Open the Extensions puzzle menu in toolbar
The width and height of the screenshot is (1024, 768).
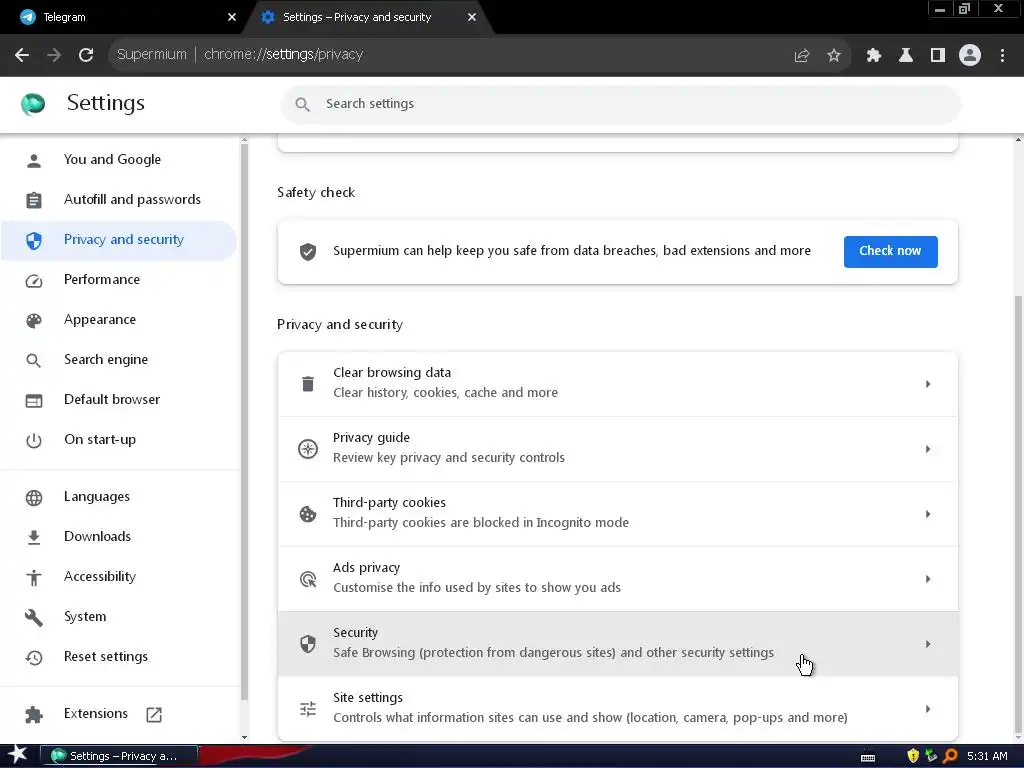coord(873,56)
